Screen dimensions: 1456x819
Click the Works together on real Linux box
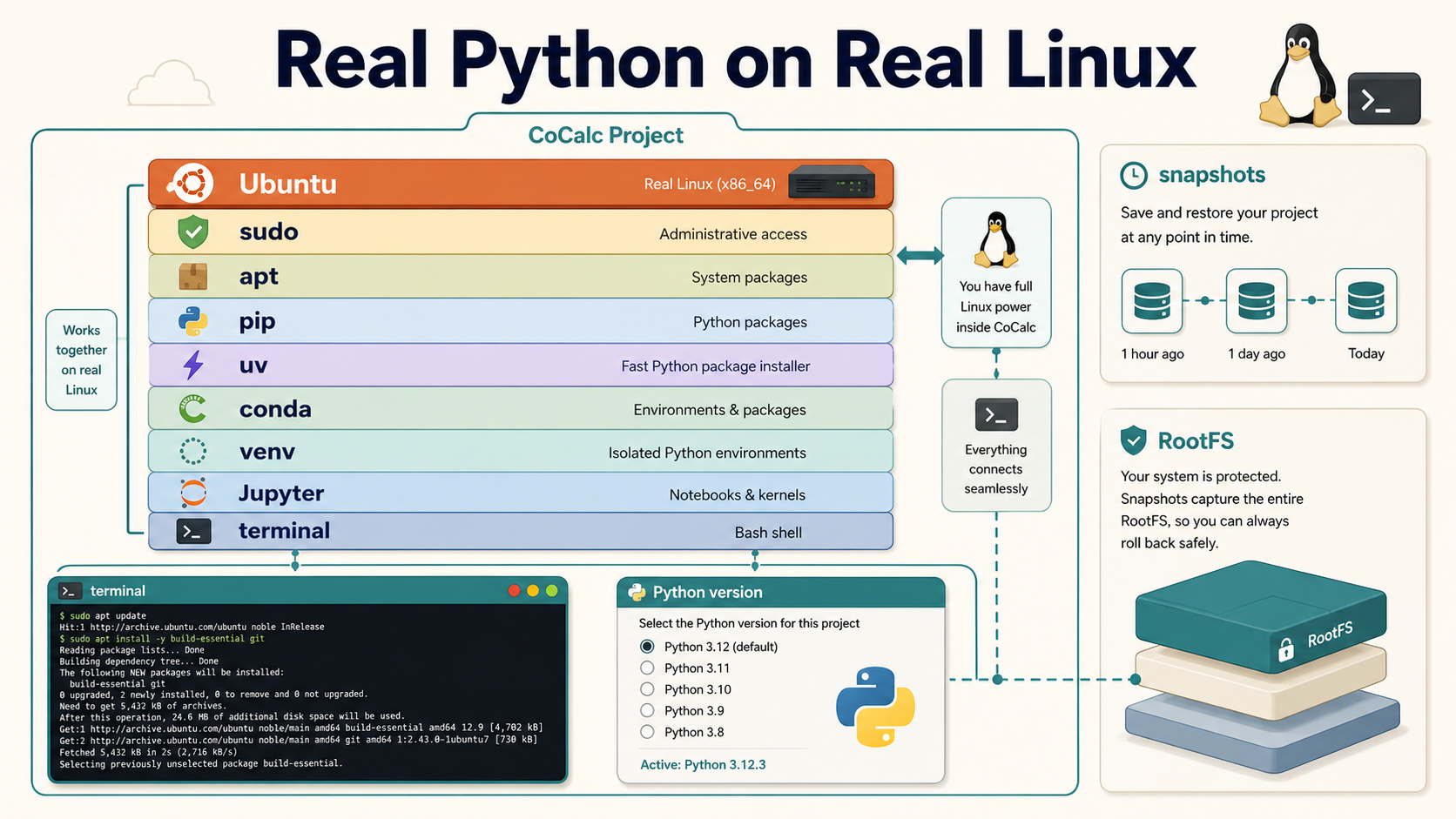coord(81,360)
